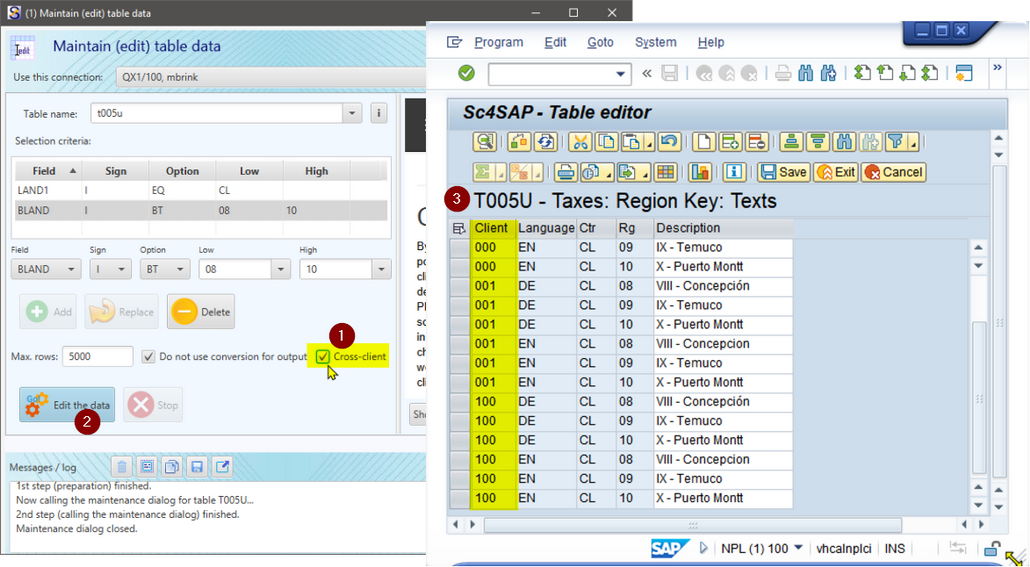The height and width of the screenshot is (567, 1030).
Task: Click the scissors cut icon in table editor
Action: pyautogui.click(x=581, y=142)
